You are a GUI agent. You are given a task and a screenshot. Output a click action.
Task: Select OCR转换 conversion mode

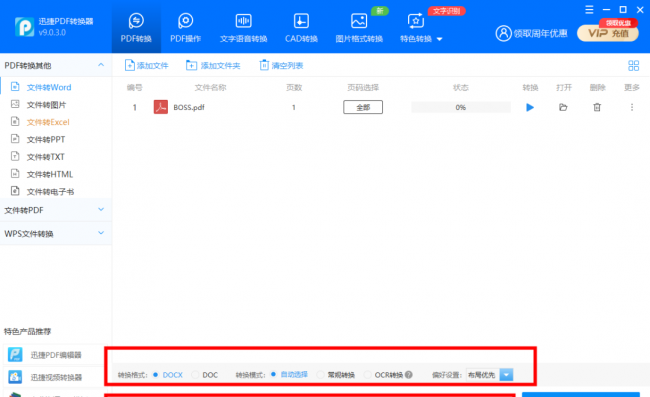click(x=383, y=375)
